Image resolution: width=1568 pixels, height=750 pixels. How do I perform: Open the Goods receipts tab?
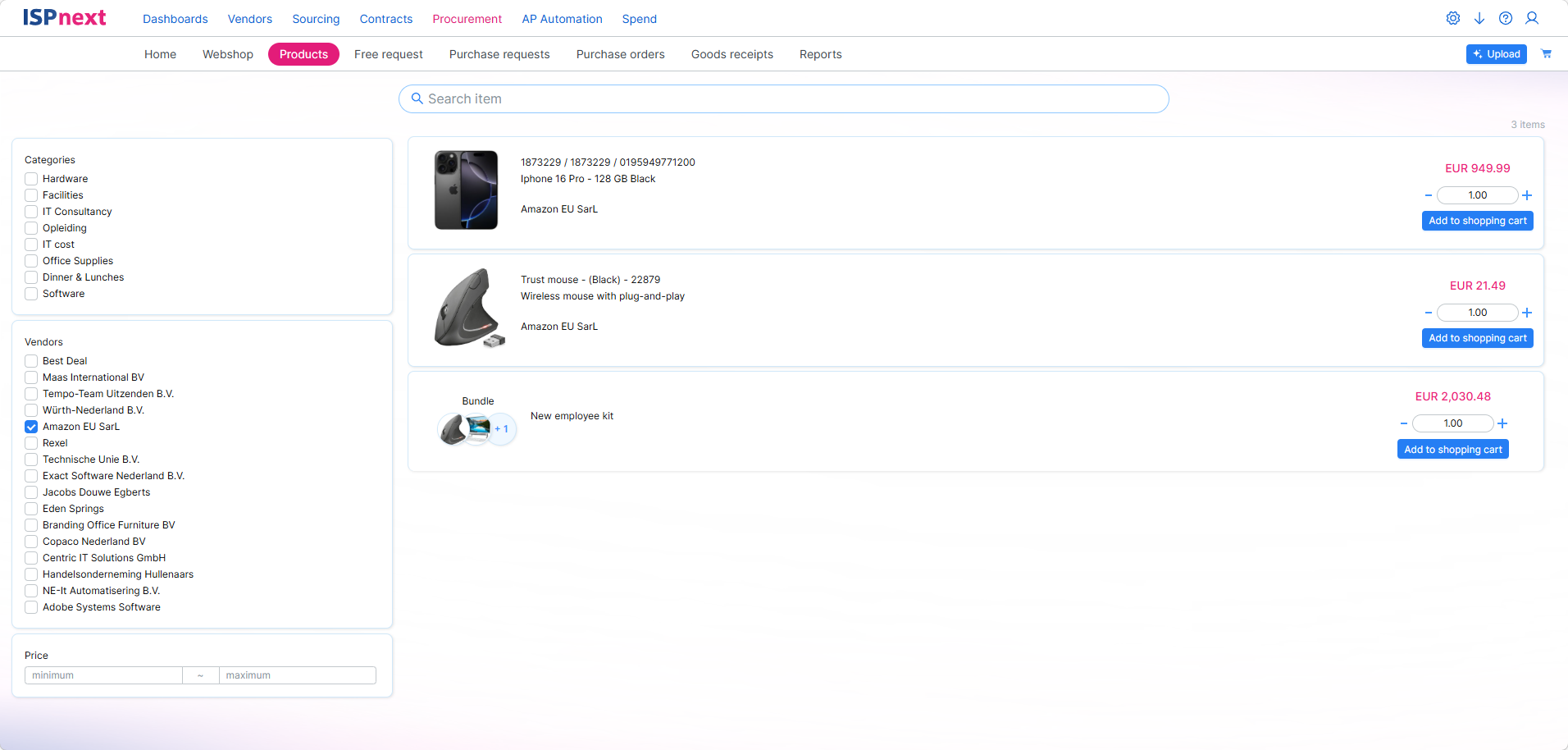coord(732,54)
